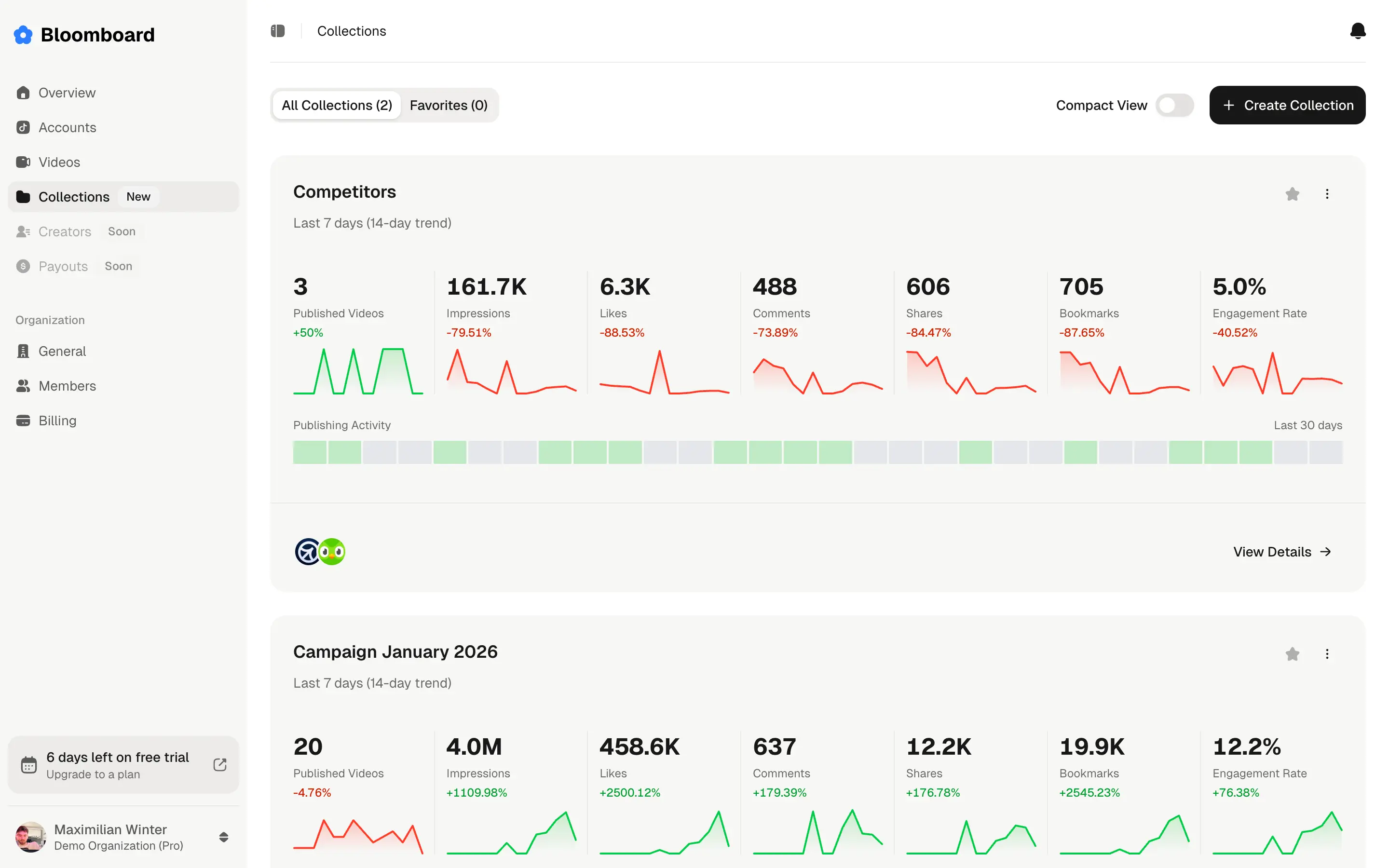Select the Accounts section in the sidebar
Image resolution: width=1389 pixels, height=868 pixels.
(67, 127)
